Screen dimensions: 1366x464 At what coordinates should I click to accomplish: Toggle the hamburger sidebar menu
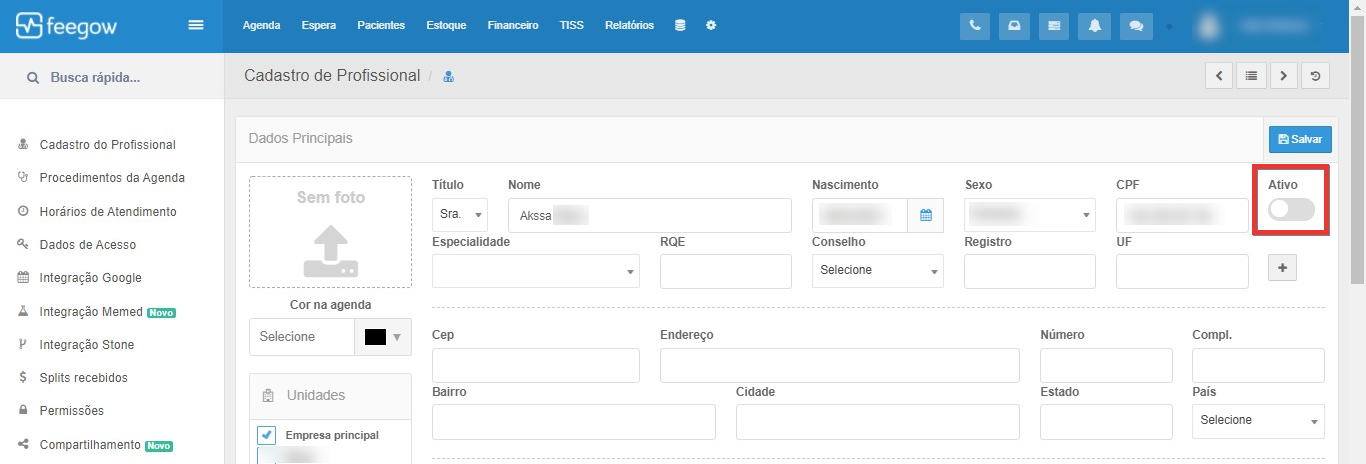pyautogui.click(x=196, y=25)
